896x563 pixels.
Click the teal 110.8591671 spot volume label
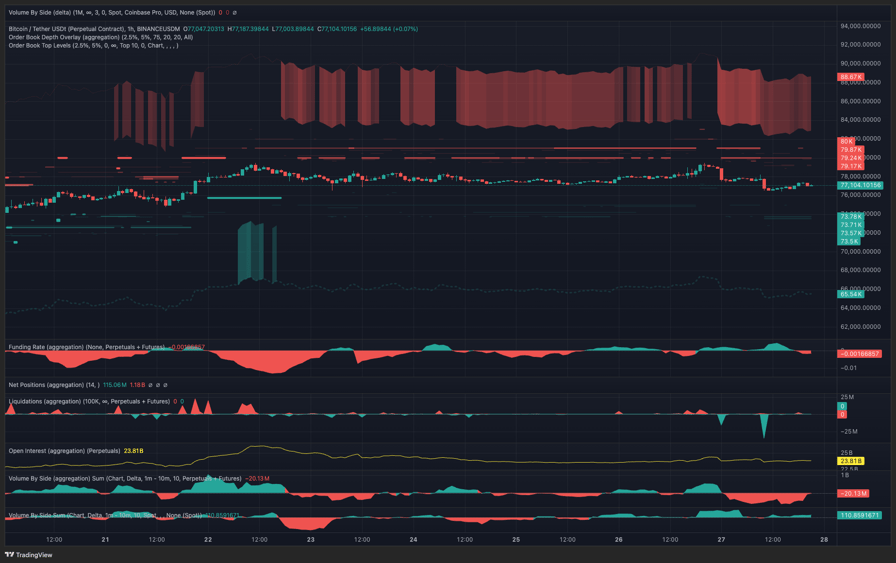tap(859, 515)
